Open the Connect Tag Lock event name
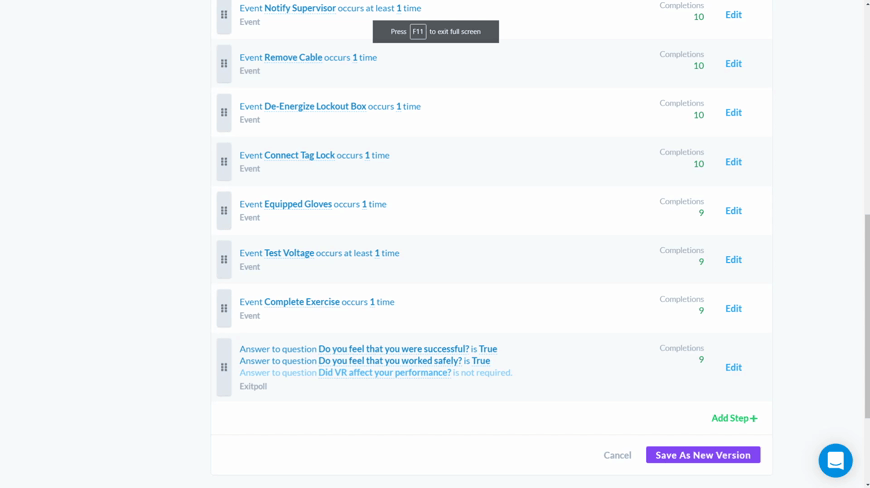Viewport: 870px width, 488px height. [x=300, y=155]
